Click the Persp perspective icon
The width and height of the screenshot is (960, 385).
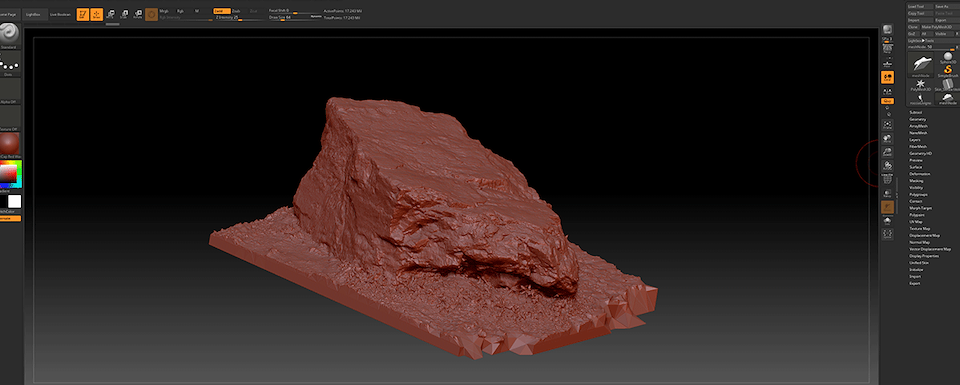tap(888, 48)
